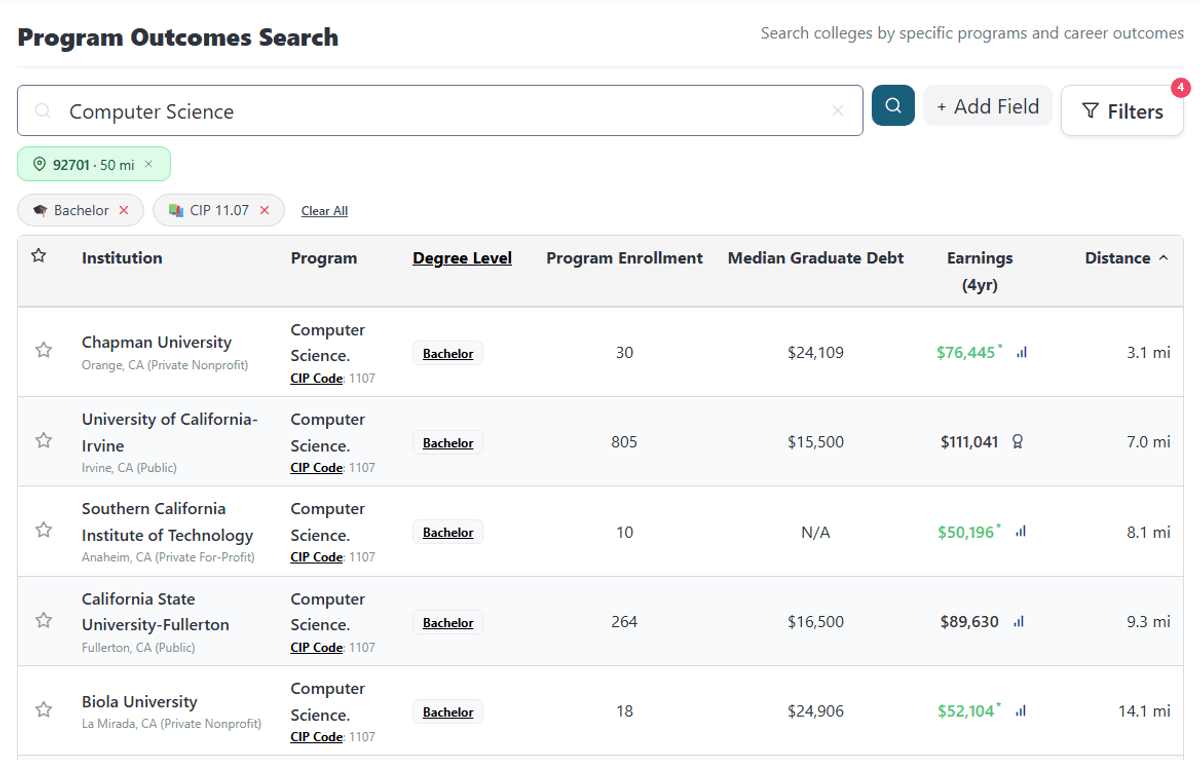The height and width of the screenshot is (760, 1200).
Task: Focus the Computer Science search field
Action: [440, 111]
